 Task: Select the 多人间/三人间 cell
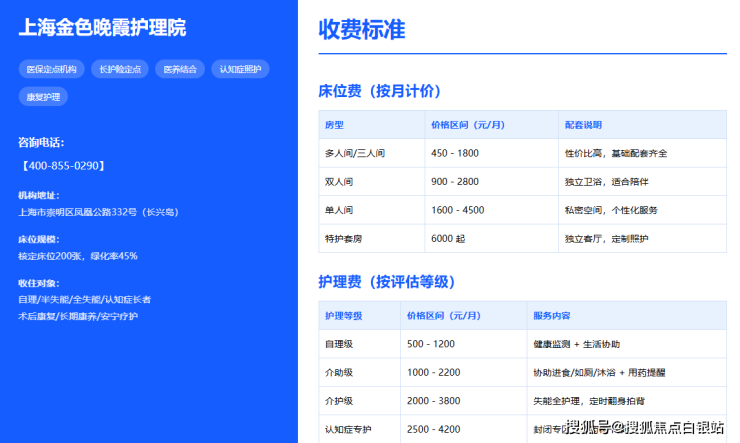(372, 153)
